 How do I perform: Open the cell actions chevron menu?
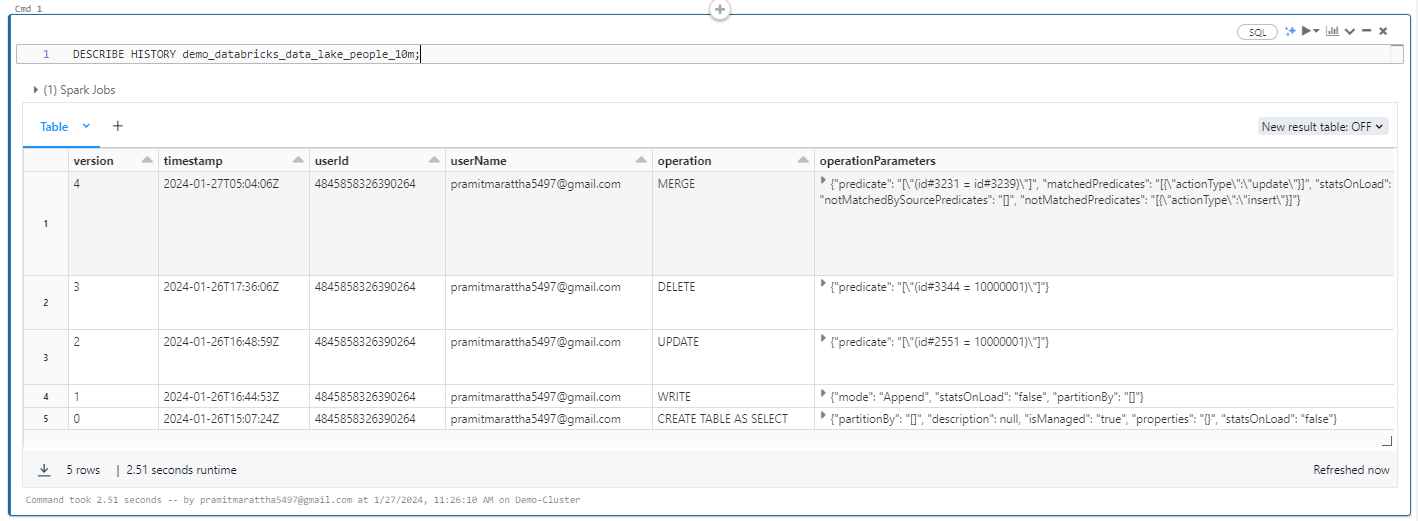tap(1349, 32)
